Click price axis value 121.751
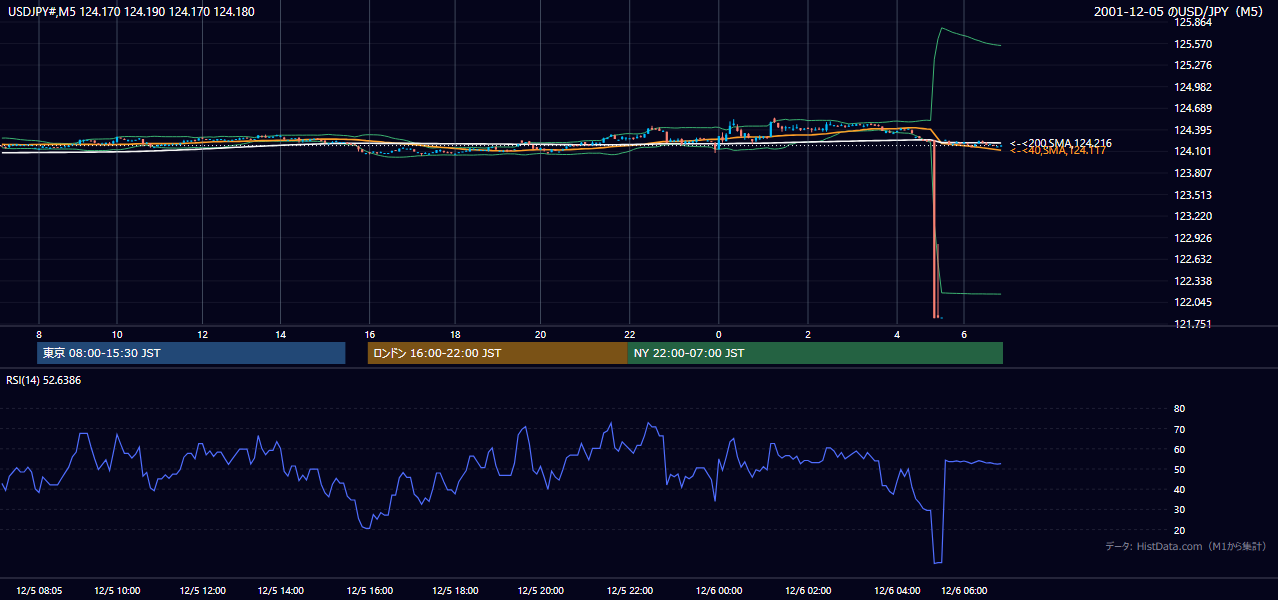The height and width of the screenshot is (600, 1278). 1193,324
